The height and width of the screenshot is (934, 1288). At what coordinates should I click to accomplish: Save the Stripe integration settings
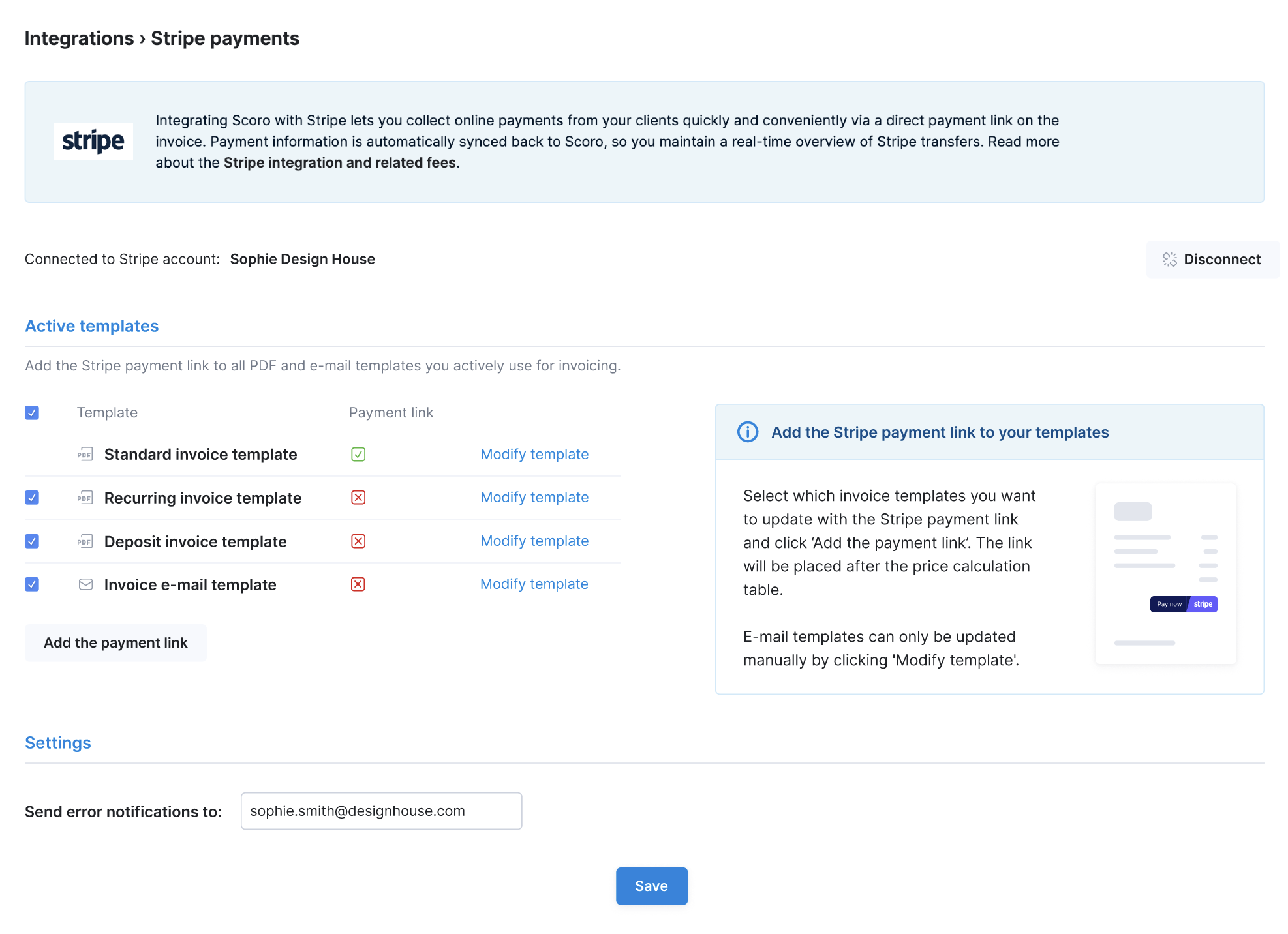tap(652, 886)
